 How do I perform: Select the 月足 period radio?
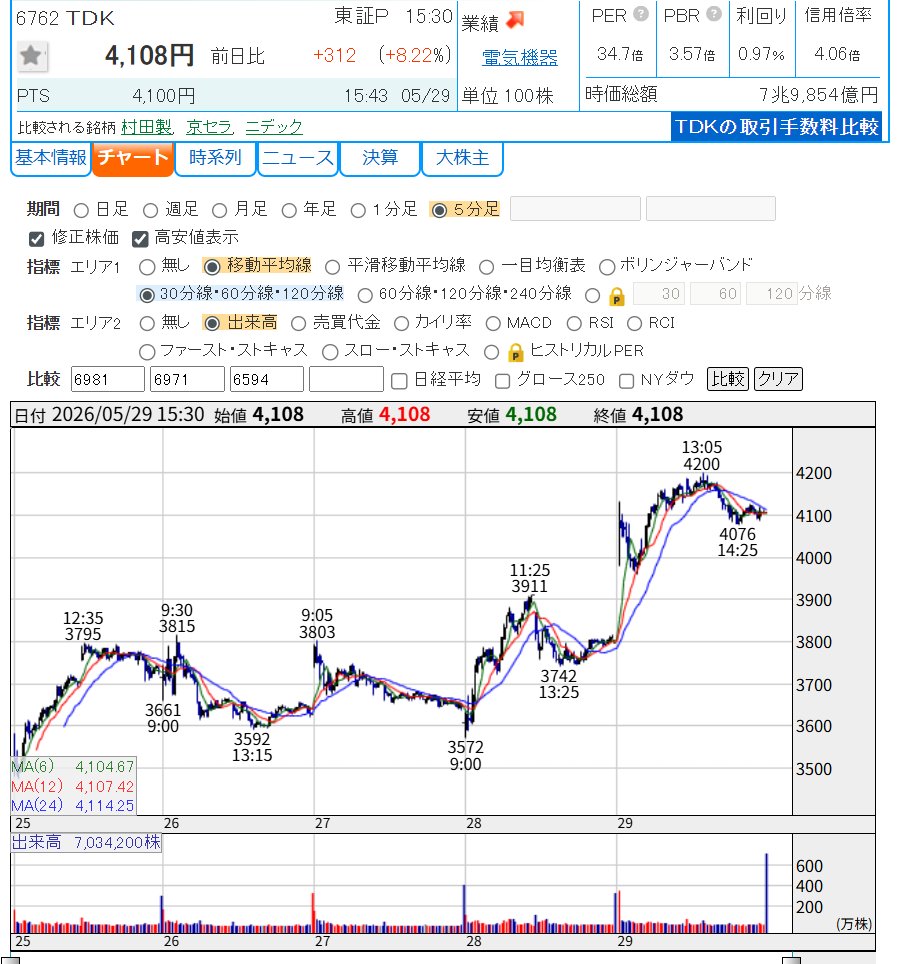[219, 210]
